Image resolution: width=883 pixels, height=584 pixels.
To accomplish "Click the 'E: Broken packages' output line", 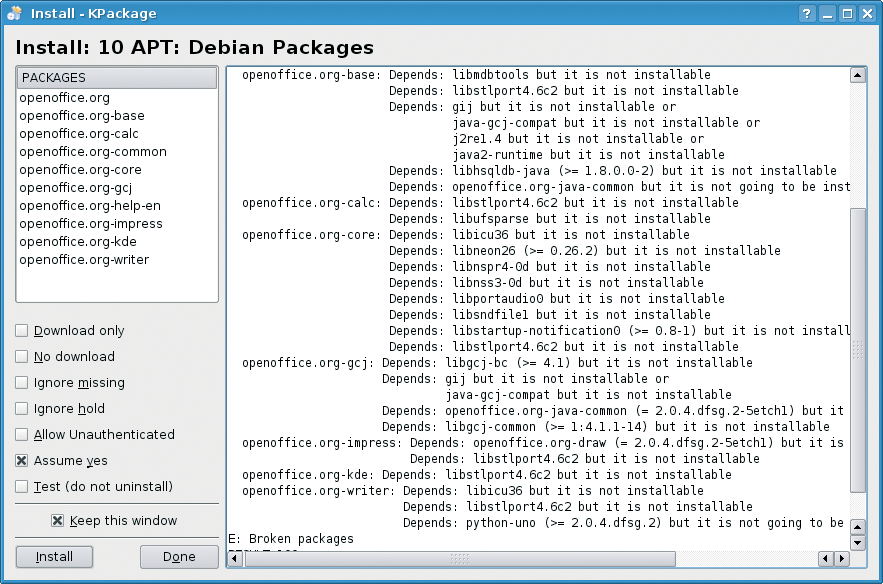I will point(291,539).
